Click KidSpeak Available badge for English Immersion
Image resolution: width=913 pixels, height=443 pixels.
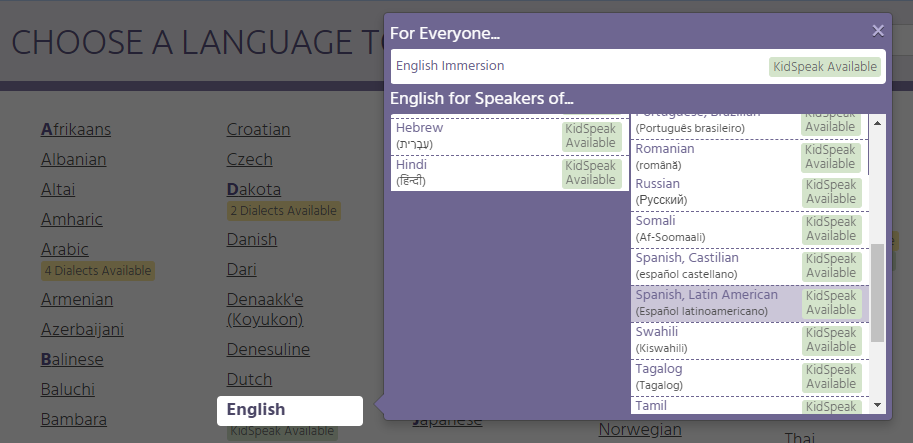824,67
